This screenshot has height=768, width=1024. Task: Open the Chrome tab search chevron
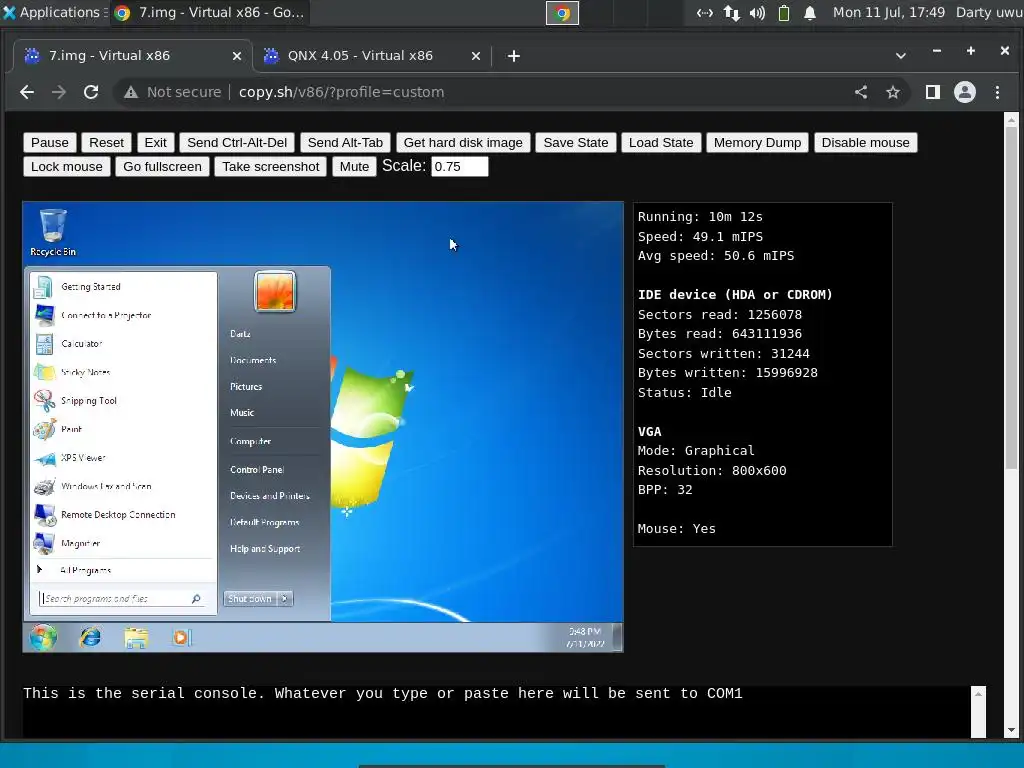click(x=901, y=56)
